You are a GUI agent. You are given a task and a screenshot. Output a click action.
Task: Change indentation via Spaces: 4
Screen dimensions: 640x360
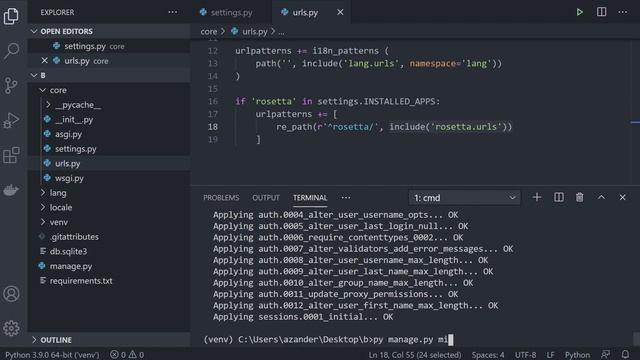pos(488,355)
